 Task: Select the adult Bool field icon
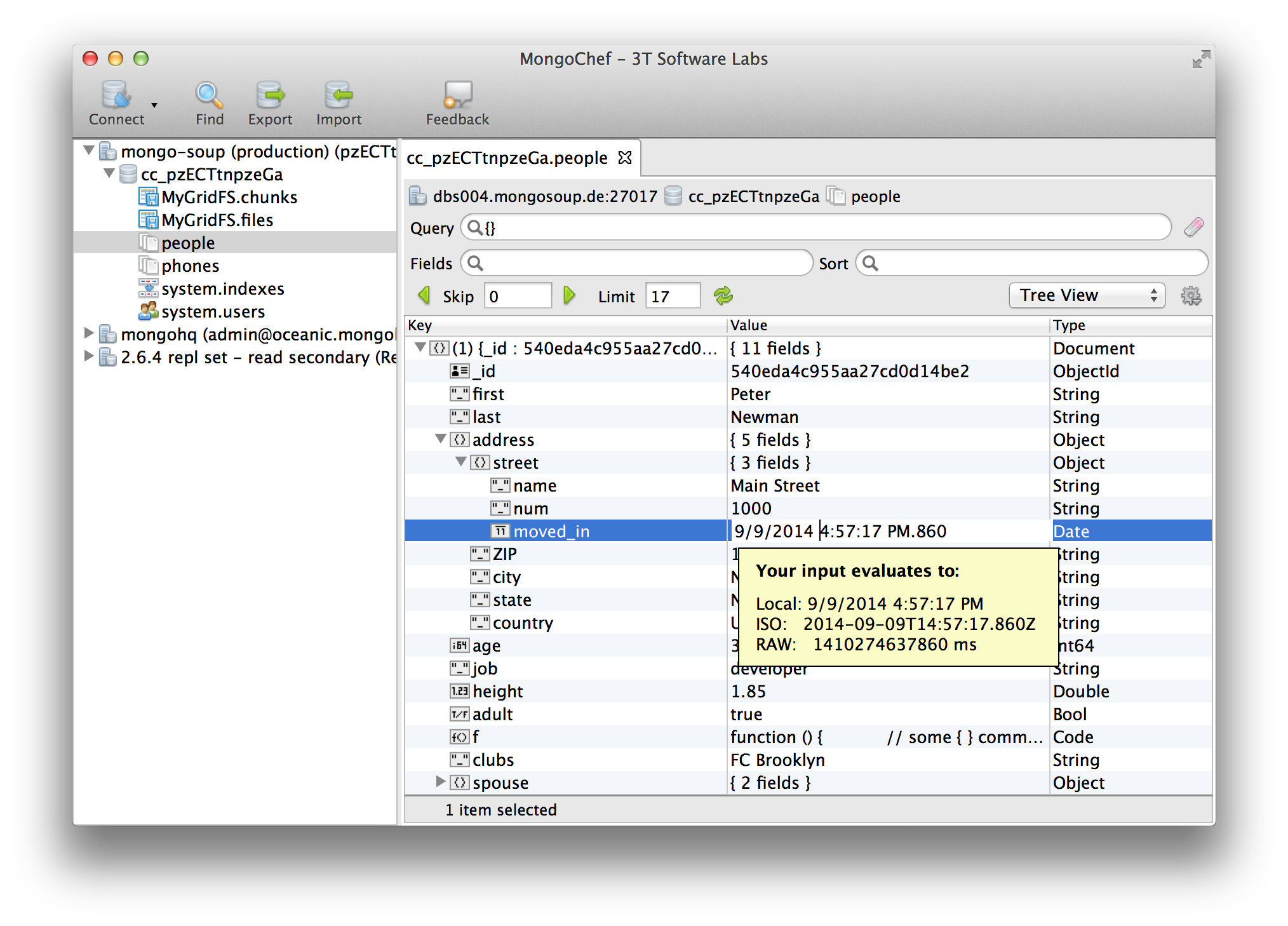459,714
